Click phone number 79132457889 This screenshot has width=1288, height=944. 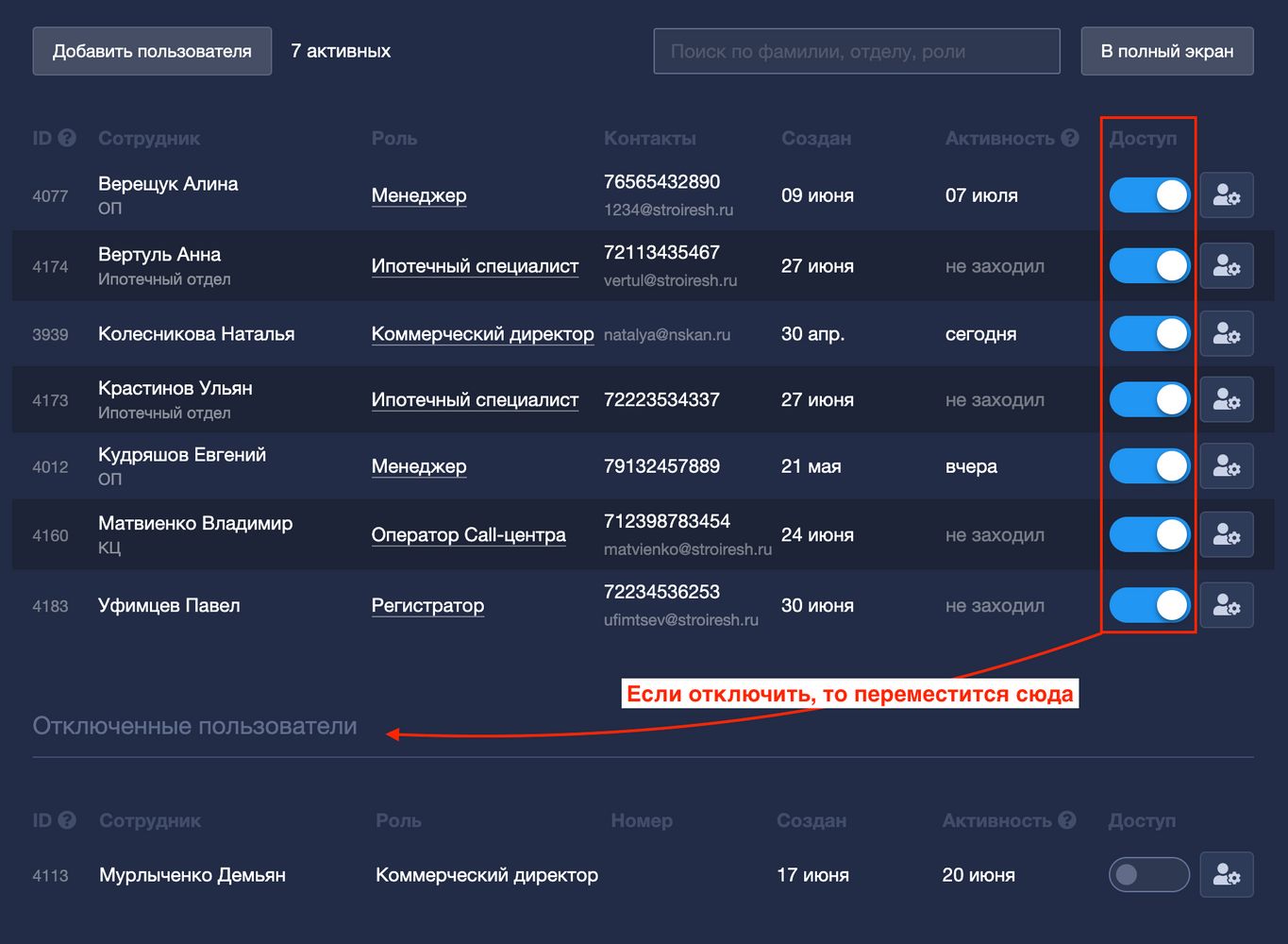point(661,466)
